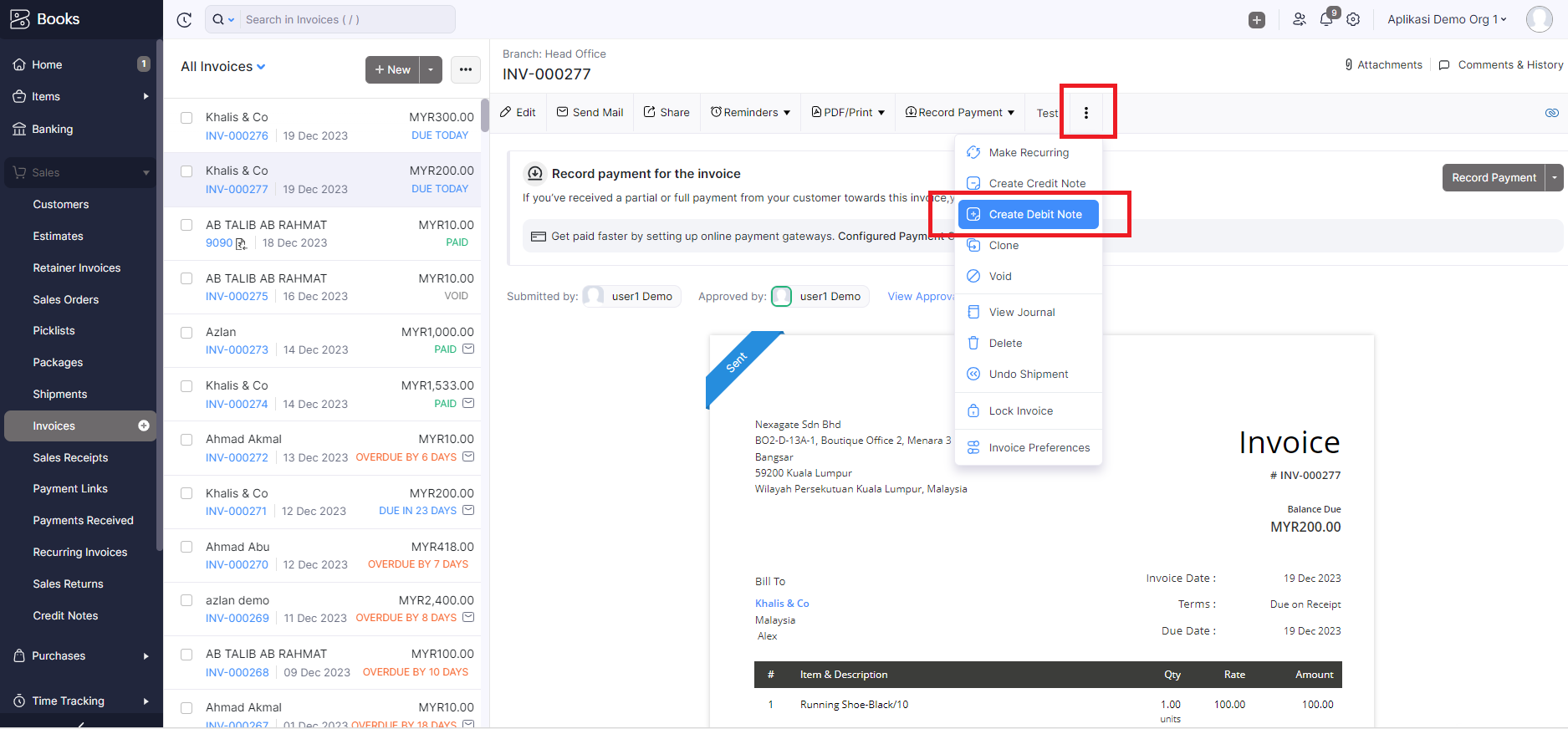
Task: Open the settings gear icon
Action: 1353,19
